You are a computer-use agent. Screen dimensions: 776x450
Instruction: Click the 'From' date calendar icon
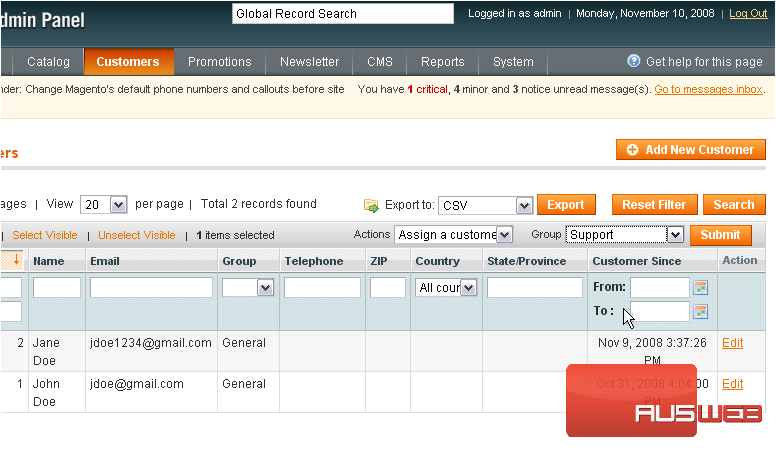point(701,288)
